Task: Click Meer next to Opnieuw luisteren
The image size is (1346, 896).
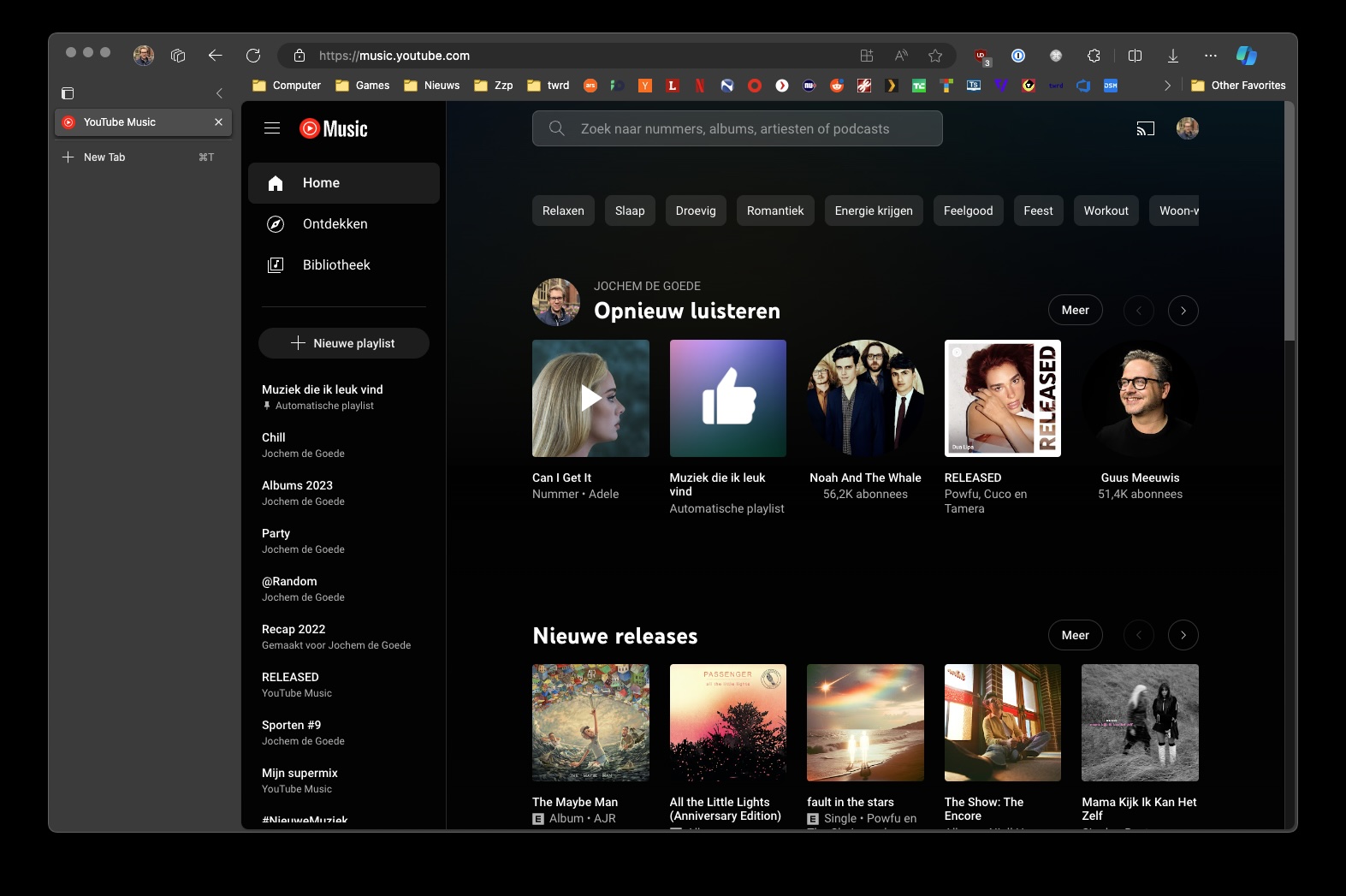Action: 1076,310
